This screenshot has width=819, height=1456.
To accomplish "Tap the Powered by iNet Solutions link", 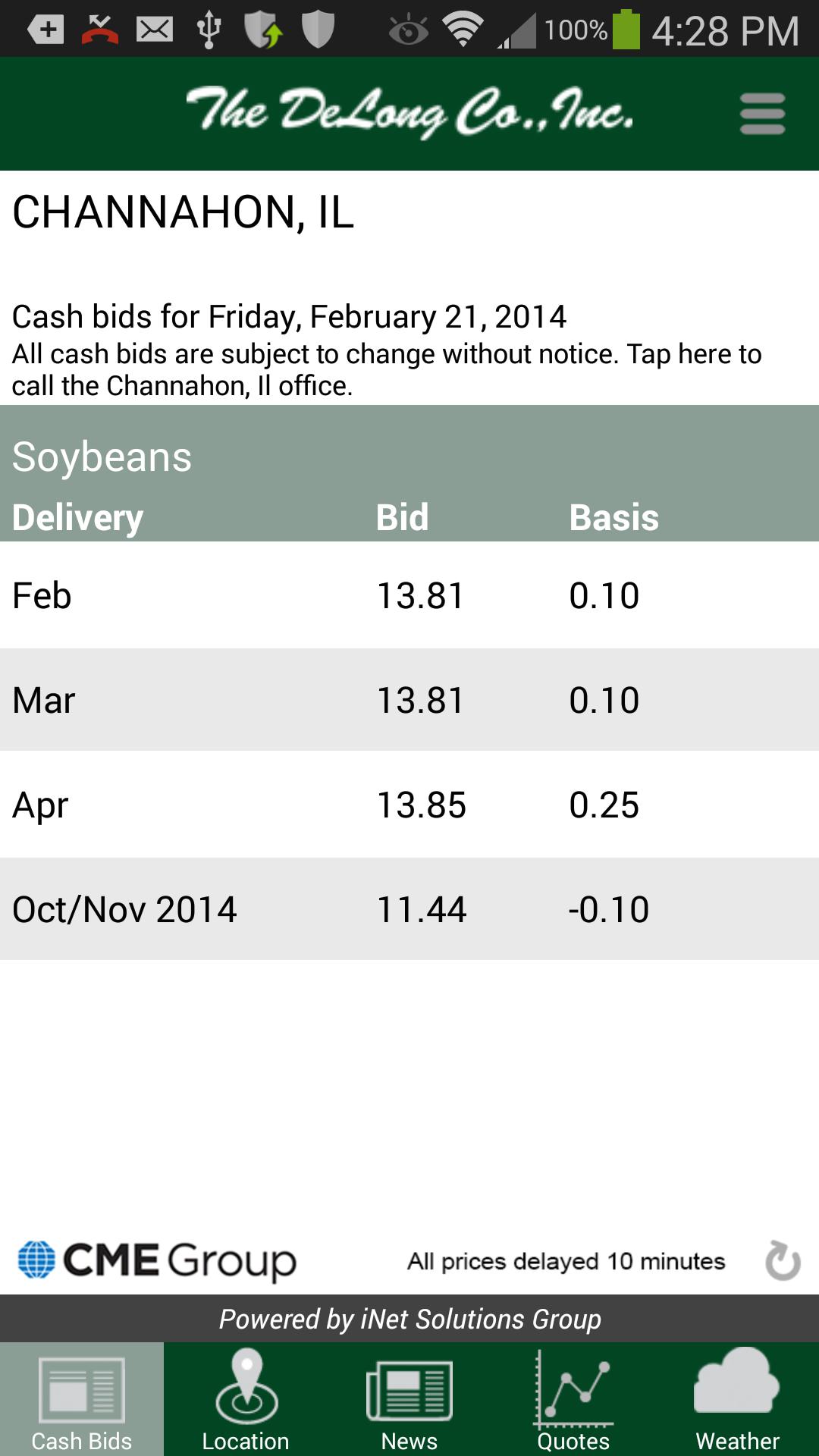I will (409, 1319).
